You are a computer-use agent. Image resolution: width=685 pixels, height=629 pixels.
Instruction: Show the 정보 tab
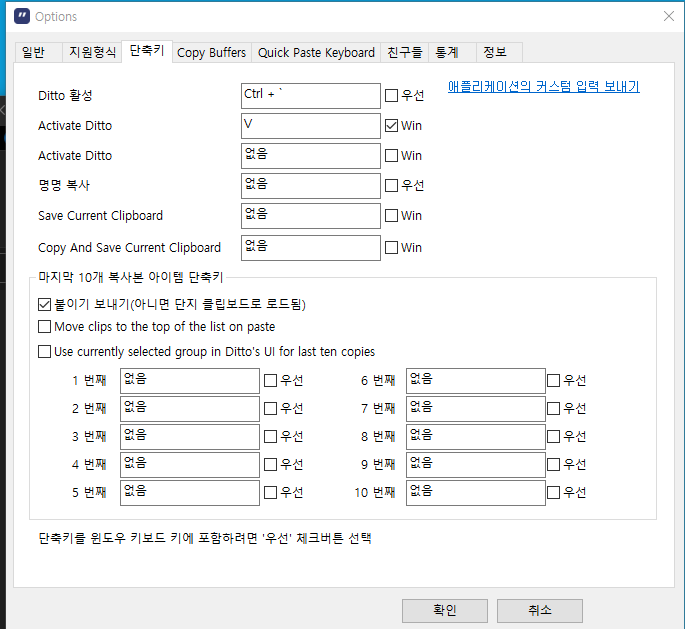click(x=499, y=52)
